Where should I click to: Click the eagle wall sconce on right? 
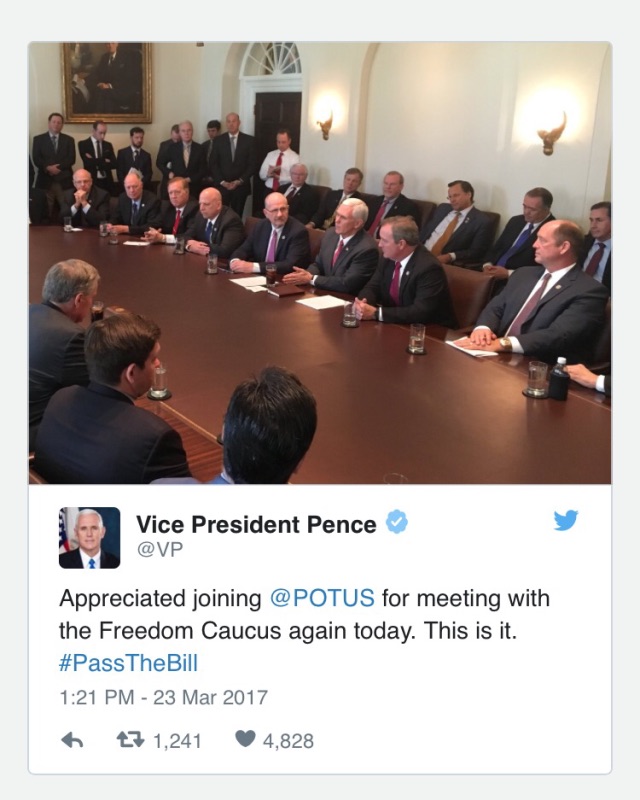(553, 133)
